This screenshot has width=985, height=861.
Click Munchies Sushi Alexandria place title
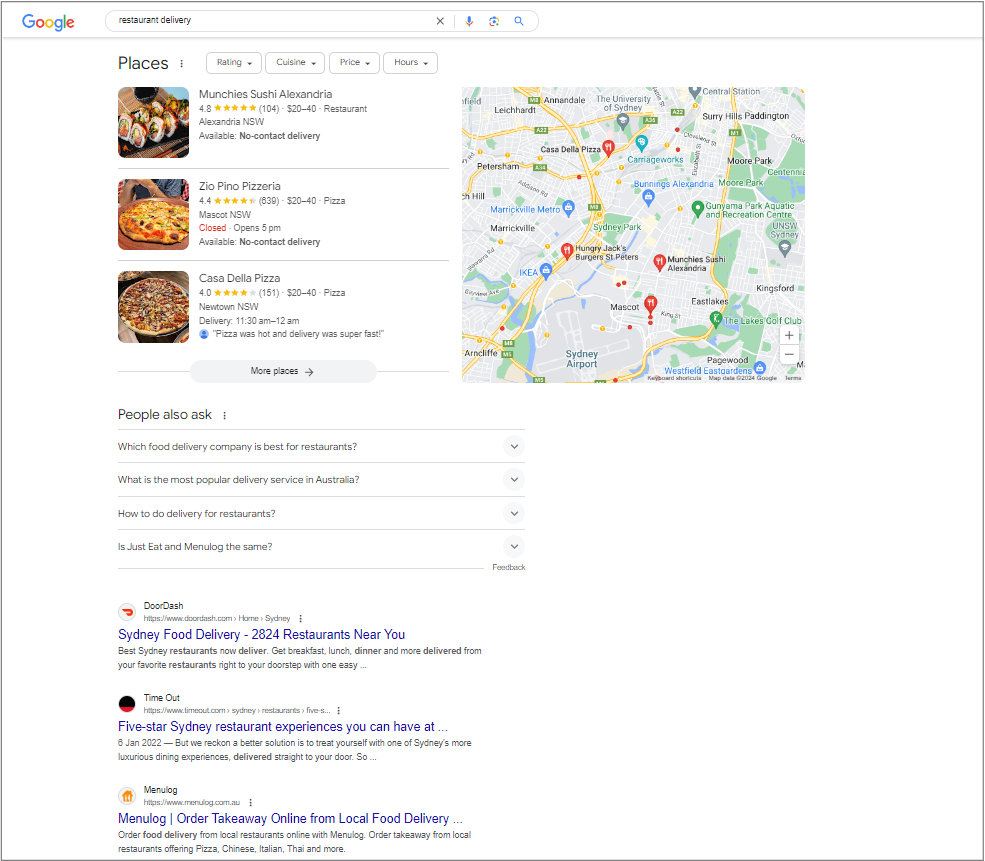click(x=266, y=94)
